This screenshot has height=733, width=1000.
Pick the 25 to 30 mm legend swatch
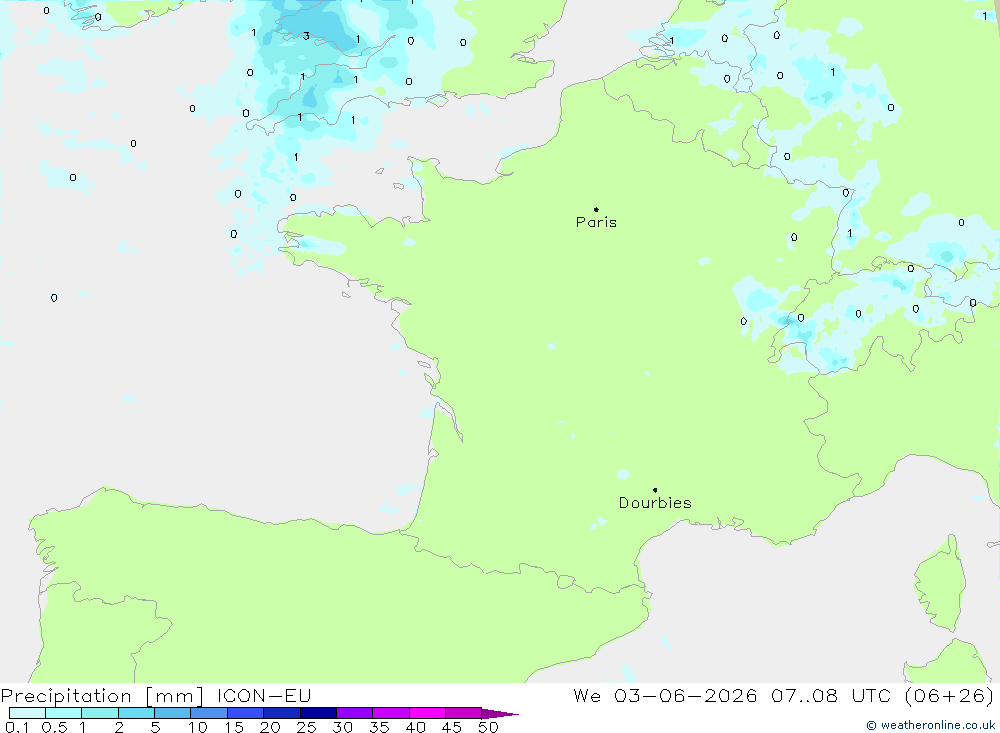pos(318,713)
